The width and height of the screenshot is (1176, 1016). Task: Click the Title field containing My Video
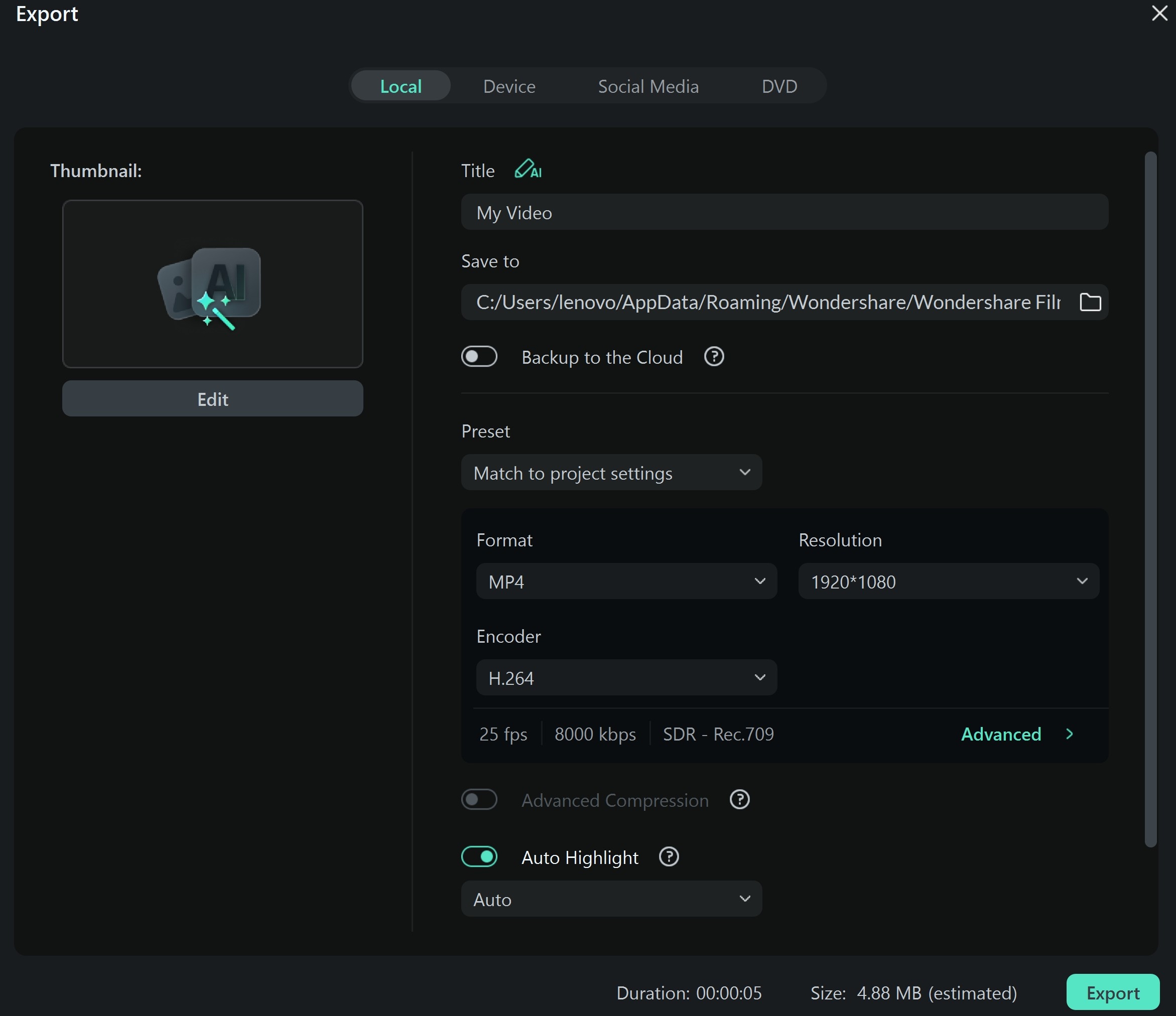pos(785,212)
